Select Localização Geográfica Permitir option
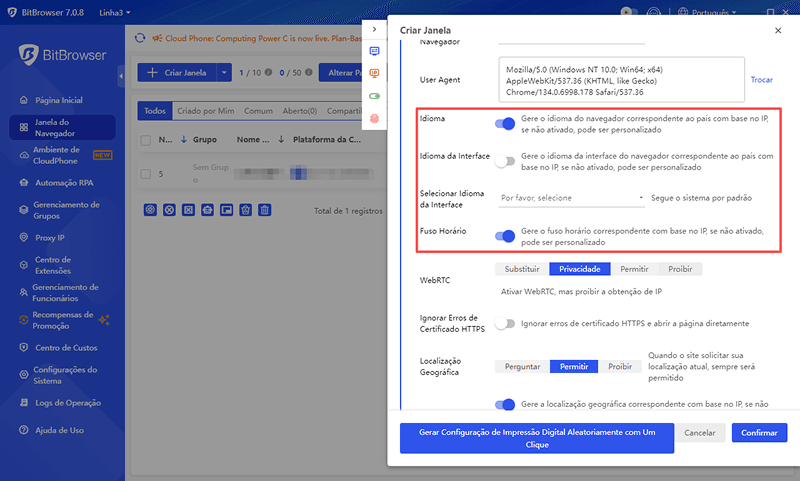Screen dimensions: 800x481 (x=574, y=366)
